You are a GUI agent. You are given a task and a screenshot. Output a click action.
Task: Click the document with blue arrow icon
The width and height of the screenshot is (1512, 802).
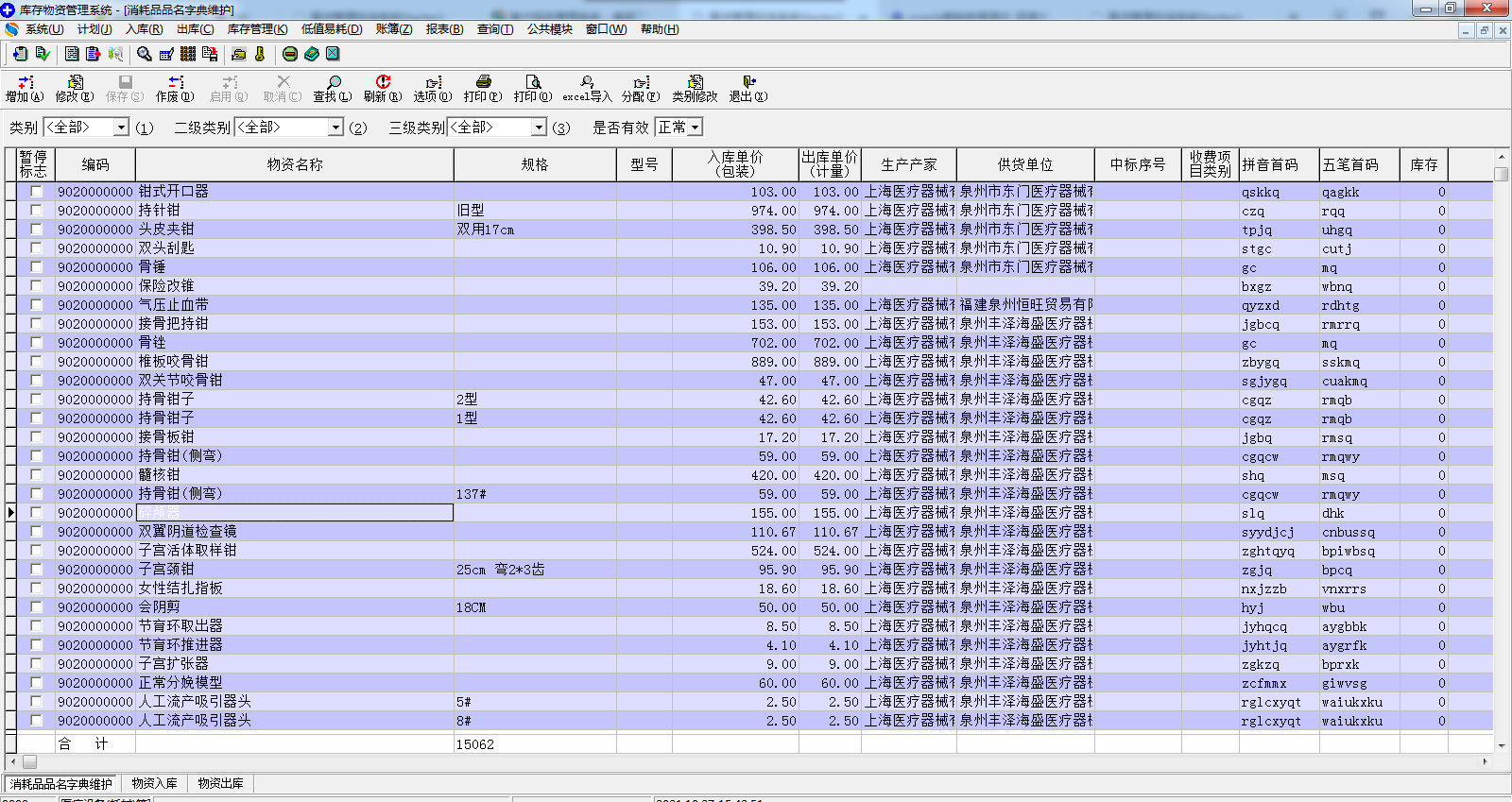pos(93,54)
